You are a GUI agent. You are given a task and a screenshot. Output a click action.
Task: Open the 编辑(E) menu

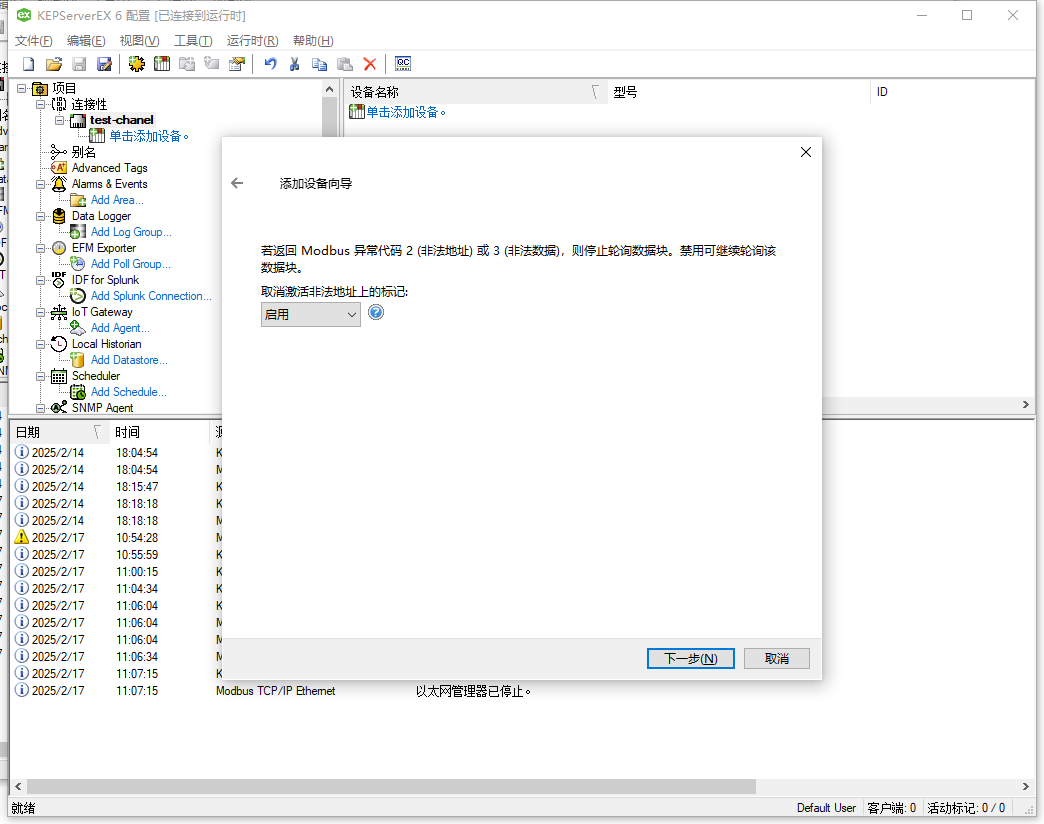pyautogui.click(x=86, y=41)
